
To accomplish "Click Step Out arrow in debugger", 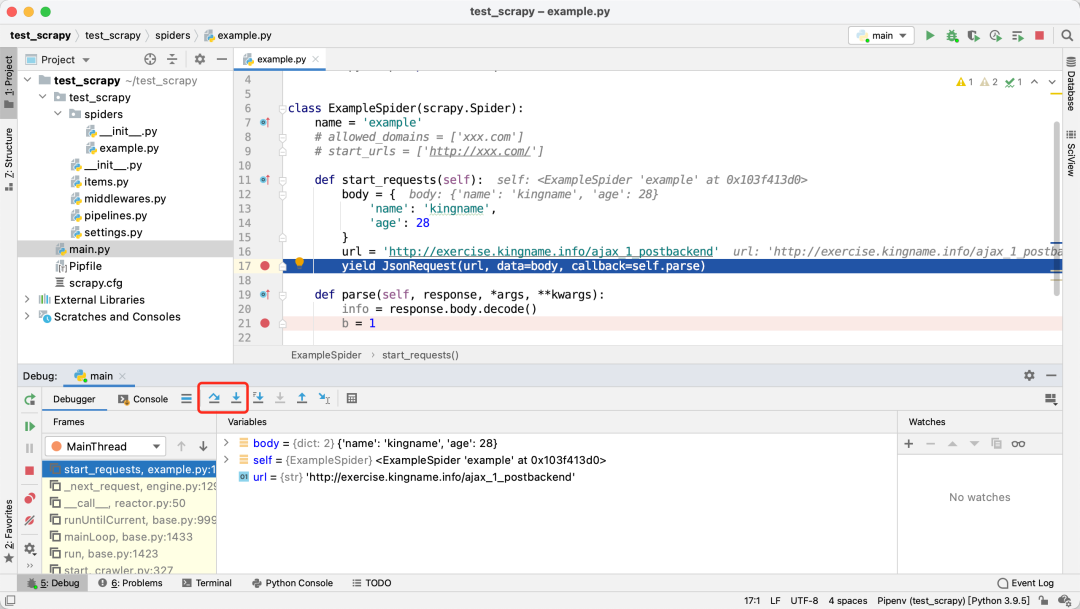I will click(302, 398).
